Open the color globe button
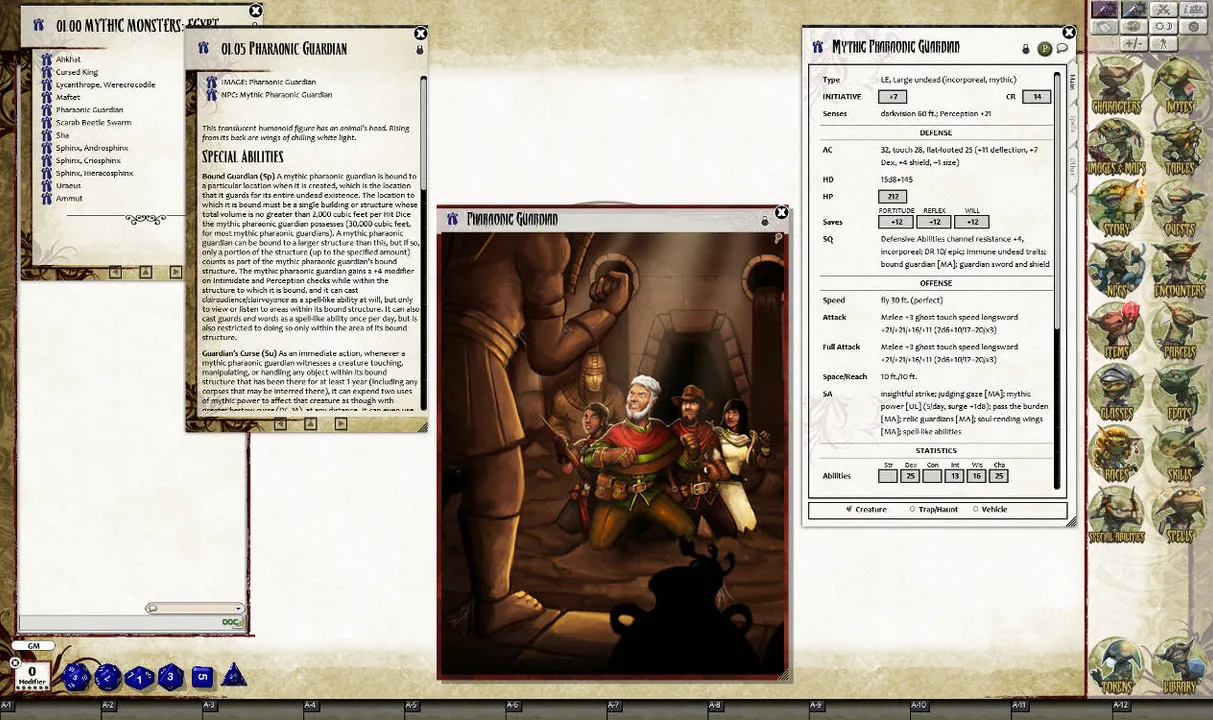Image resolution: width=1213 pixels, height=720 pixels. pyautogui.click(x=1134, y=26)
